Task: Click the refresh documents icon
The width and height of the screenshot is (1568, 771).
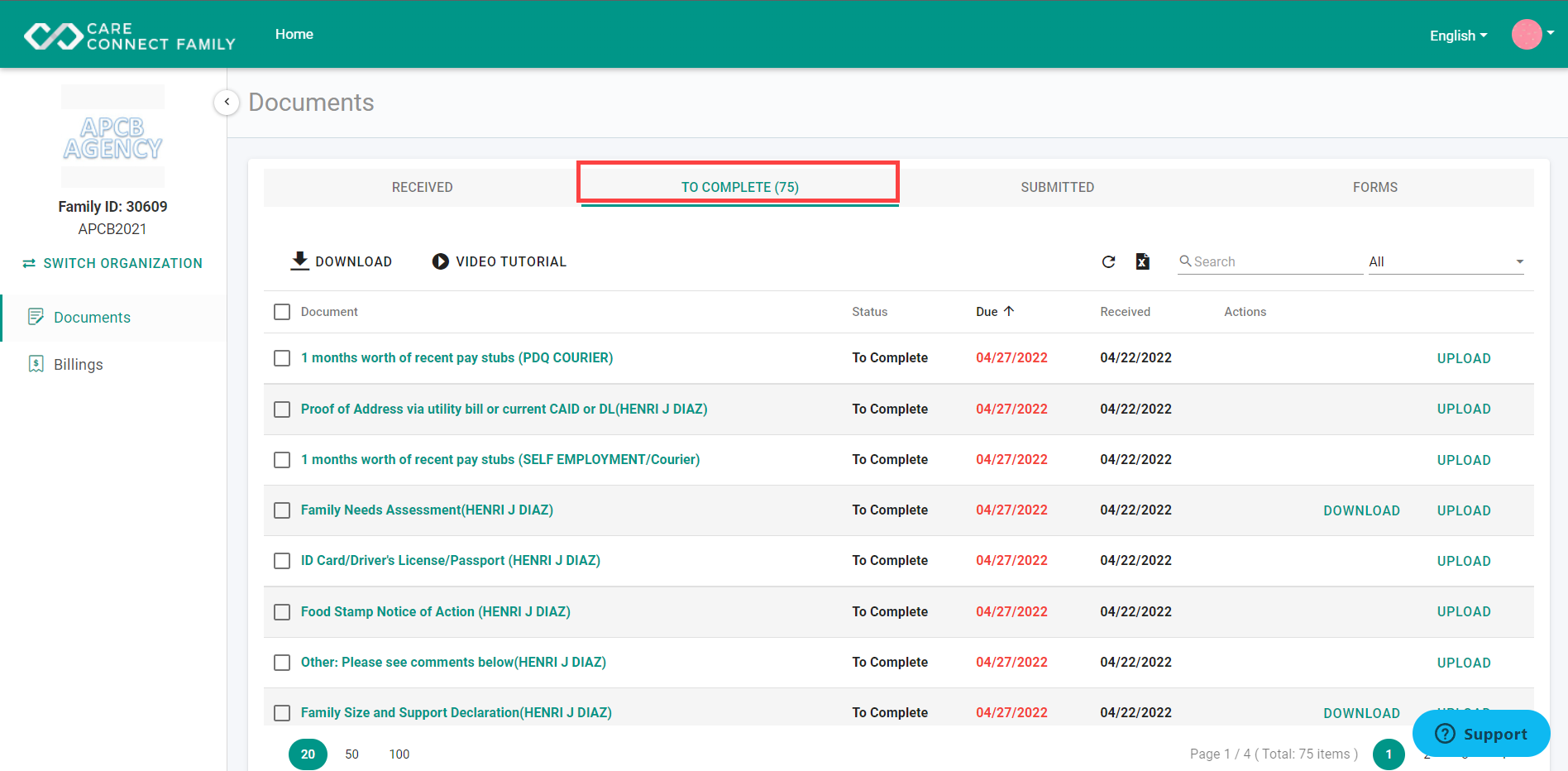Action: (x=1109, y=261)
